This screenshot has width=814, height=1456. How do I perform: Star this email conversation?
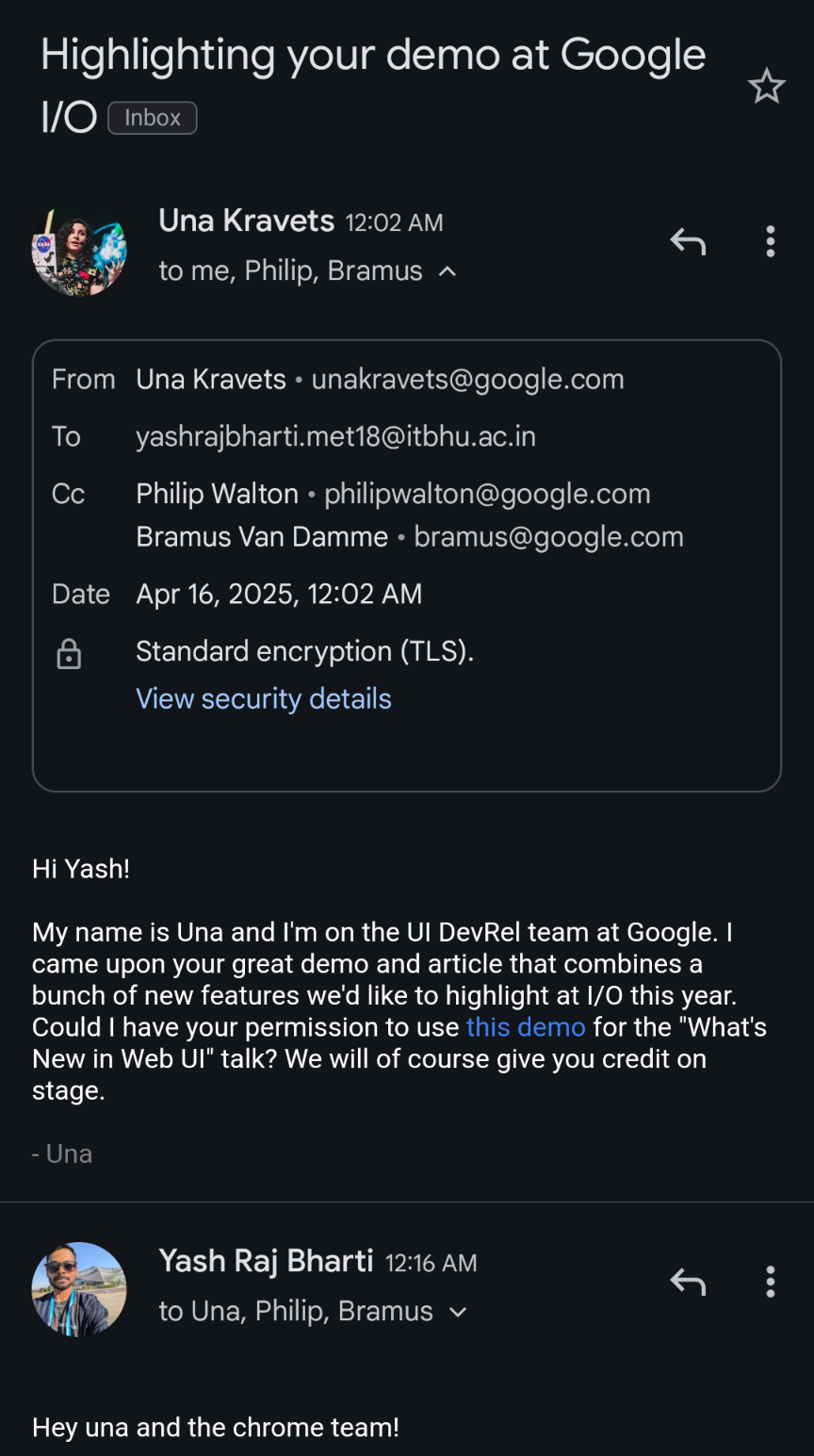pos(767,87)
